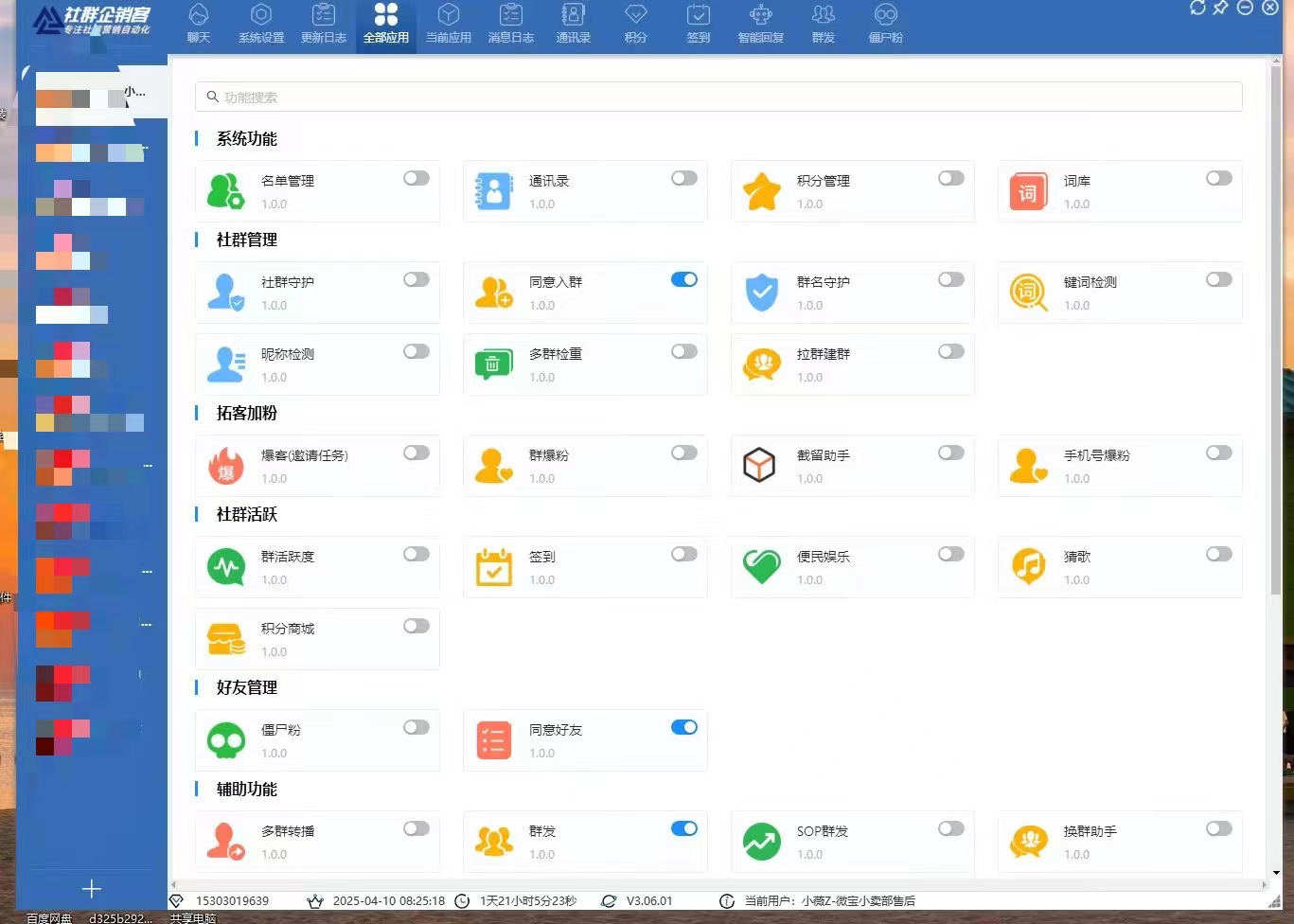Click the 猜歌 music note icon

click(x=1028, y=567)
